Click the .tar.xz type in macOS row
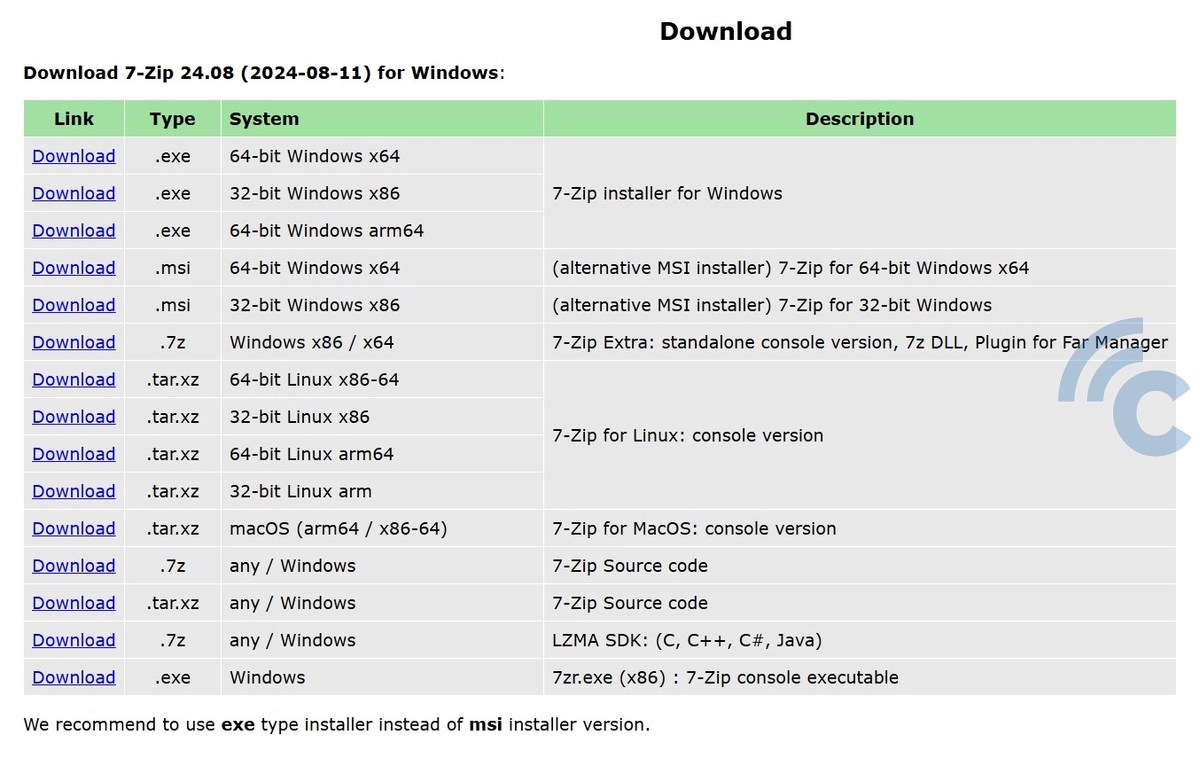Image resolution: width=1200 pixels, height=774 pixels. pyautogui.click(x=172, y=528)
